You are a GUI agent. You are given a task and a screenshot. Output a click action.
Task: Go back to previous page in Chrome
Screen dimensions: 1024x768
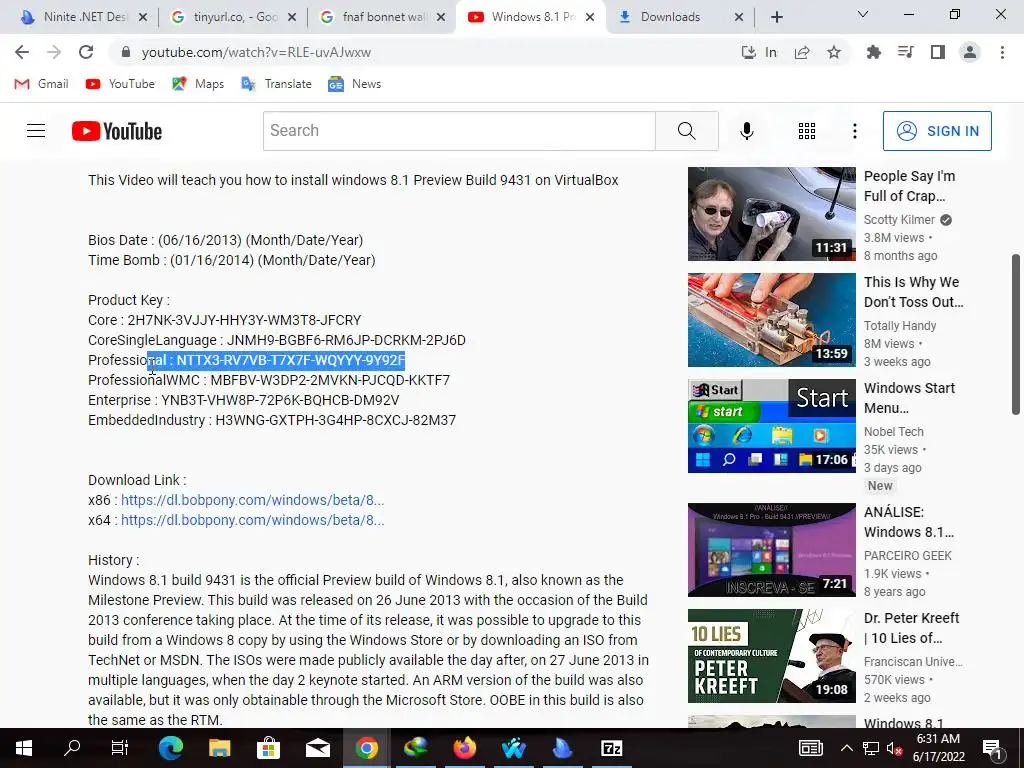[22, 52]
